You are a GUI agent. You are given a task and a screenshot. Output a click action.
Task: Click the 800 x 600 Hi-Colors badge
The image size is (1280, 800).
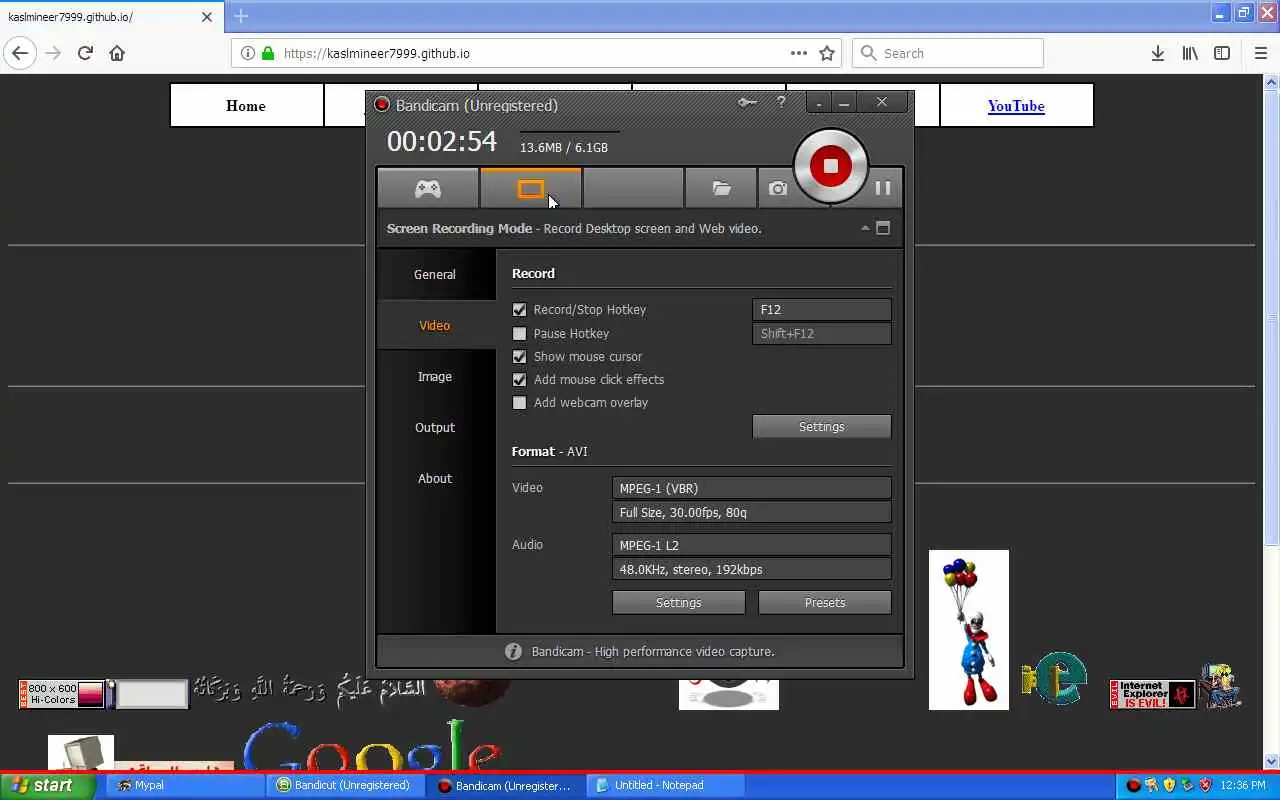tap(62, 694)
